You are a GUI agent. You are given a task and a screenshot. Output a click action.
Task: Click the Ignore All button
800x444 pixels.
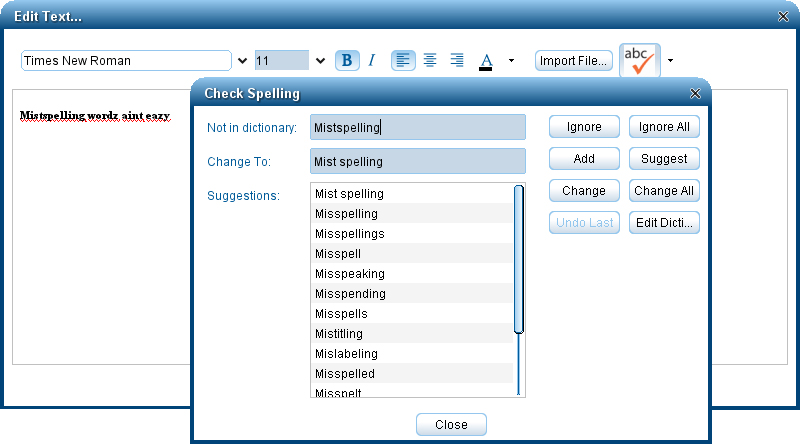coord(664,127)
